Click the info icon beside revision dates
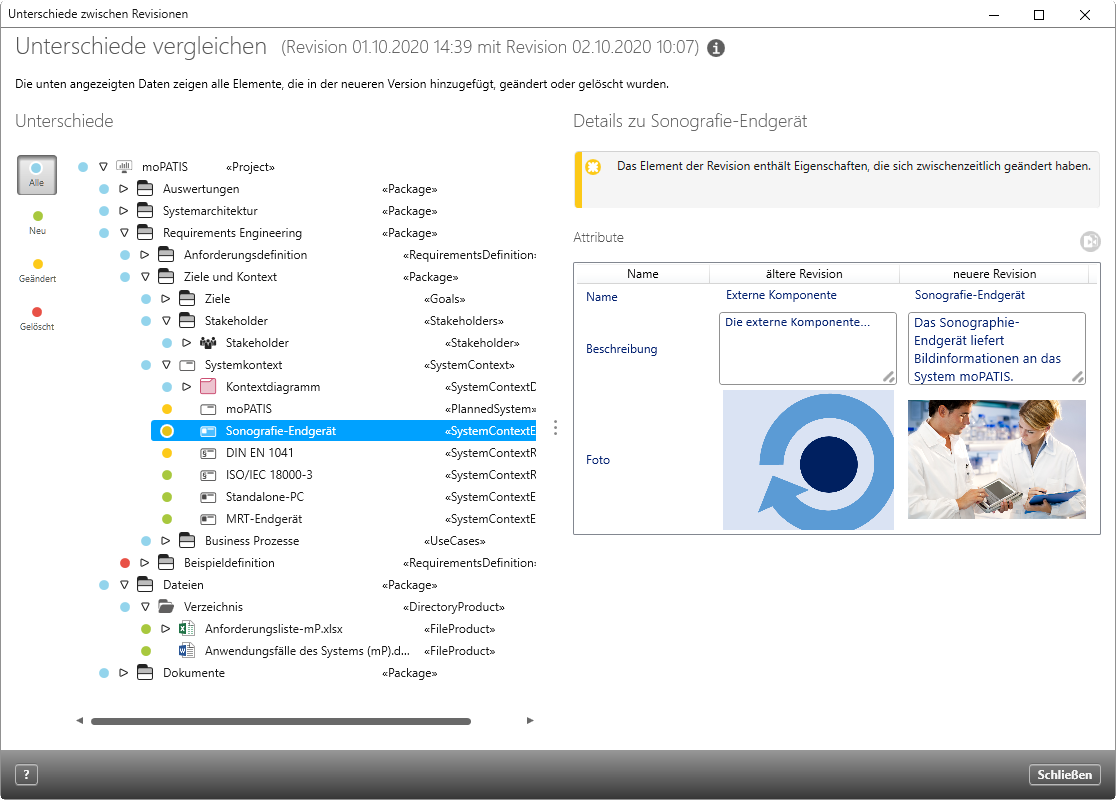The height and width of the screenshot is (800, 1116). point(716,48)
